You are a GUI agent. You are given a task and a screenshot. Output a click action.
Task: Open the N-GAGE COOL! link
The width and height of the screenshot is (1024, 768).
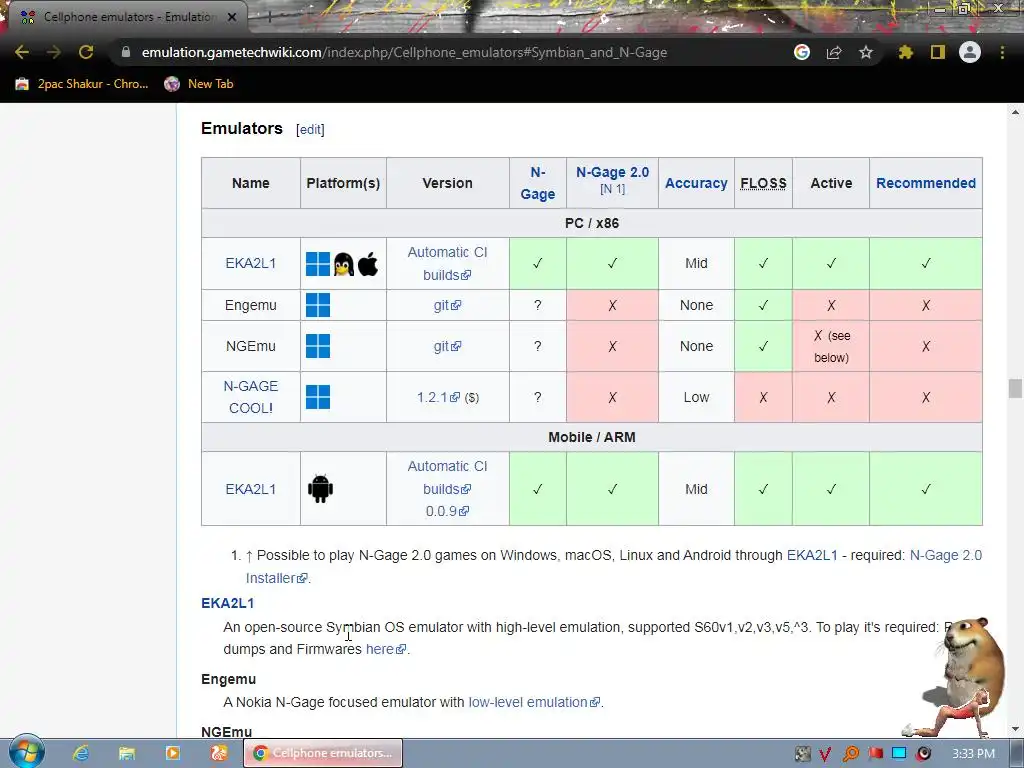click(251, 397)
